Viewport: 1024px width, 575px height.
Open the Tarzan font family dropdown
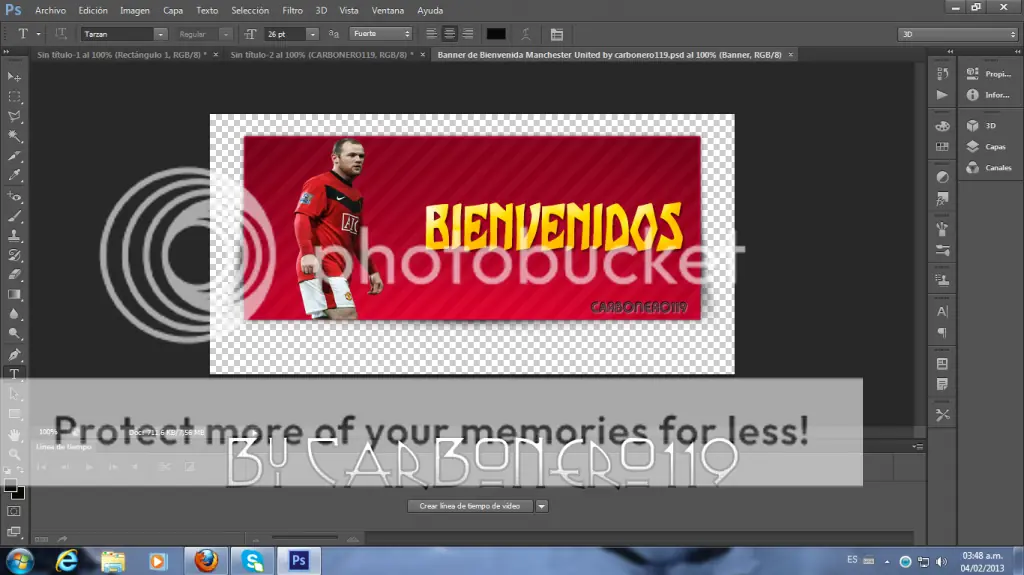(124, 34)
